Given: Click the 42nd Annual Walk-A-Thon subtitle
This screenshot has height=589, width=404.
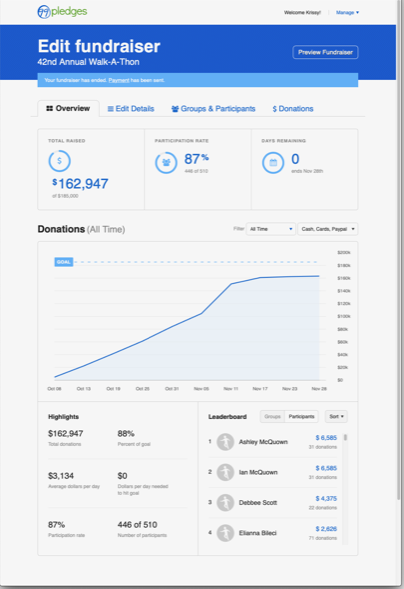Looking at the screenshot, I should click(x=88, y=62).
